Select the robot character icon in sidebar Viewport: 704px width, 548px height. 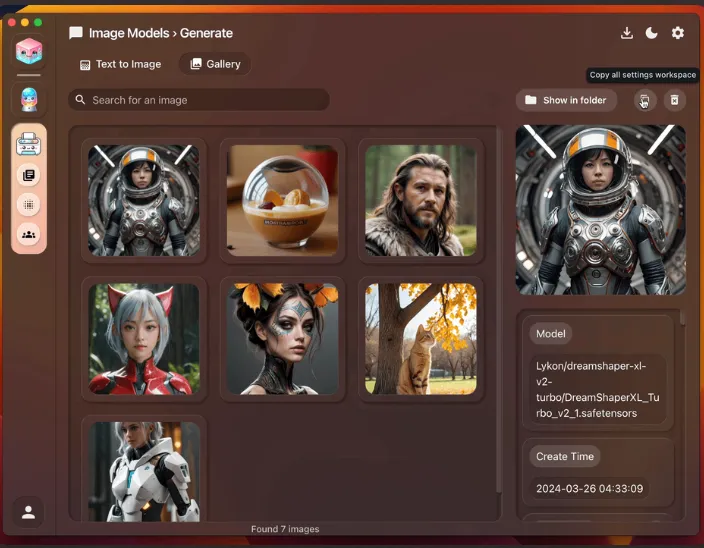tap(29, 98)
